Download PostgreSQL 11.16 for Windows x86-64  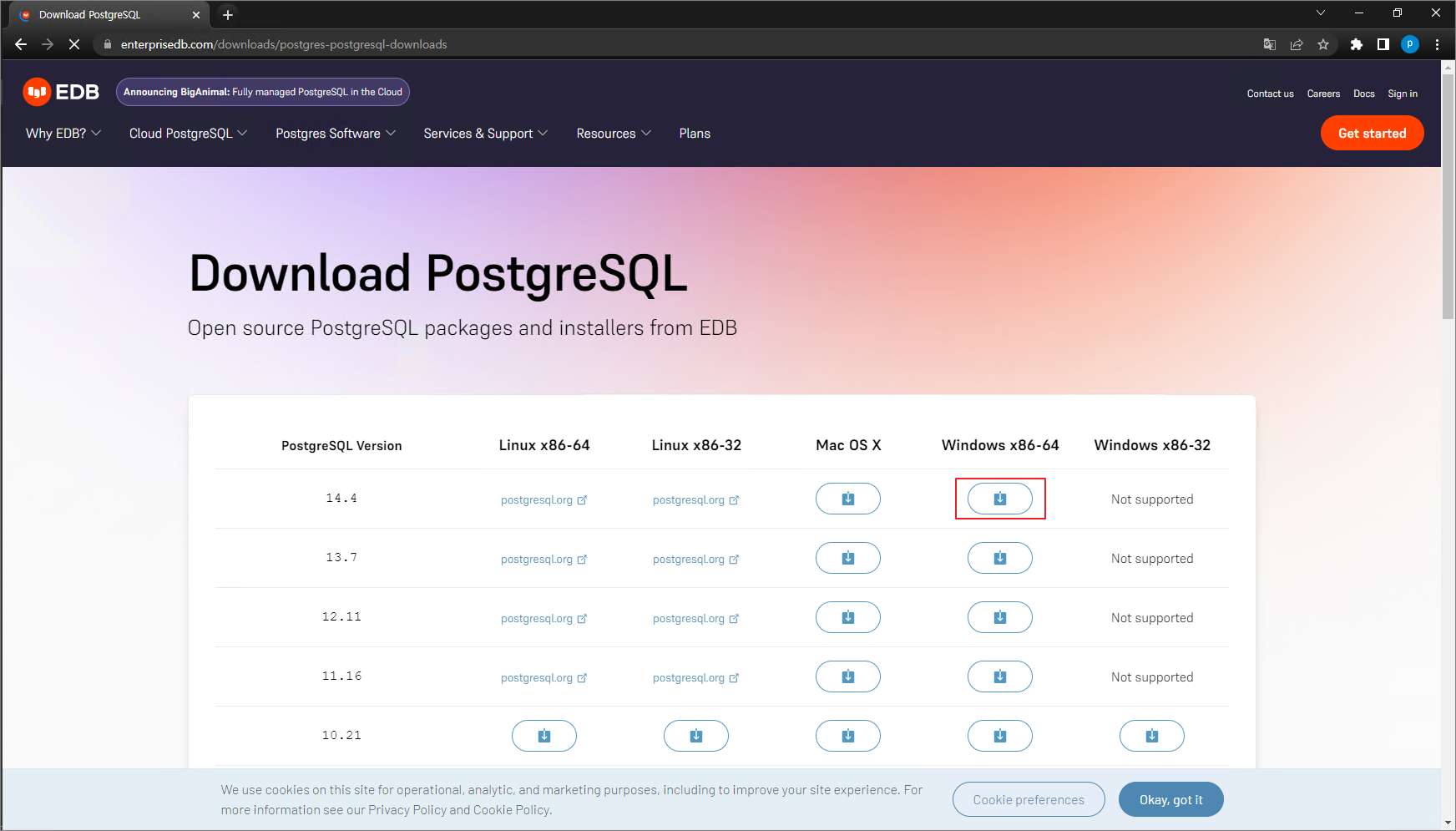[x=999, y=676]
